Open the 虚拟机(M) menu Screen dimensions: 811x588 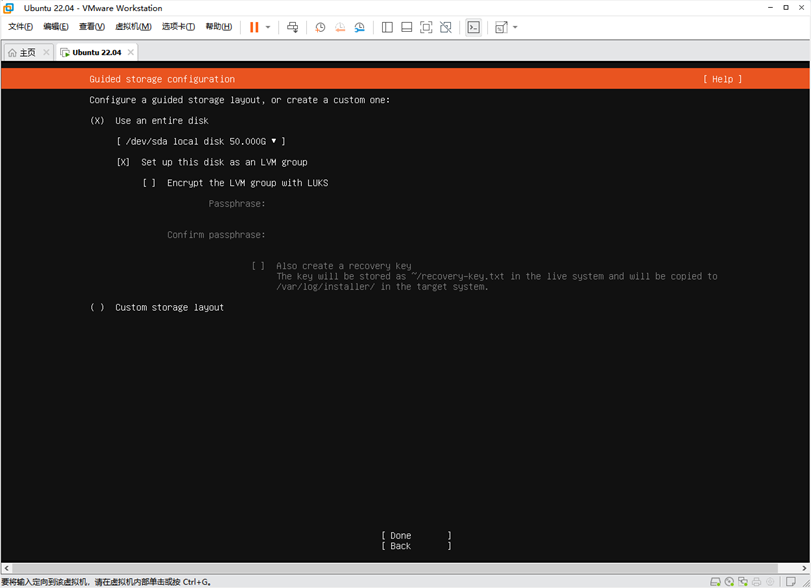point(133,27)
